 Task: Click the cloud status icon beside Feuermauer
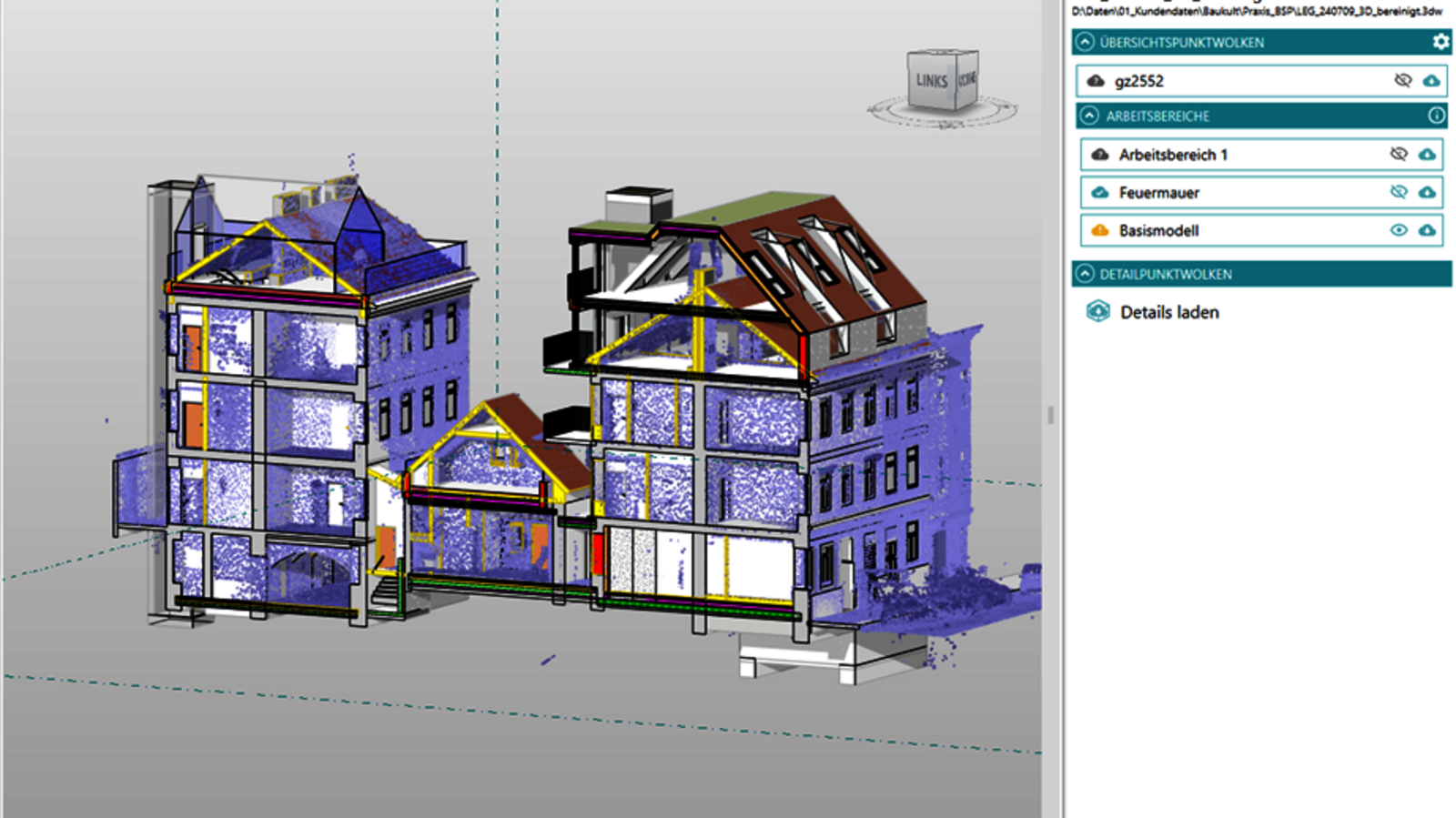click(x=1100, y=193)
